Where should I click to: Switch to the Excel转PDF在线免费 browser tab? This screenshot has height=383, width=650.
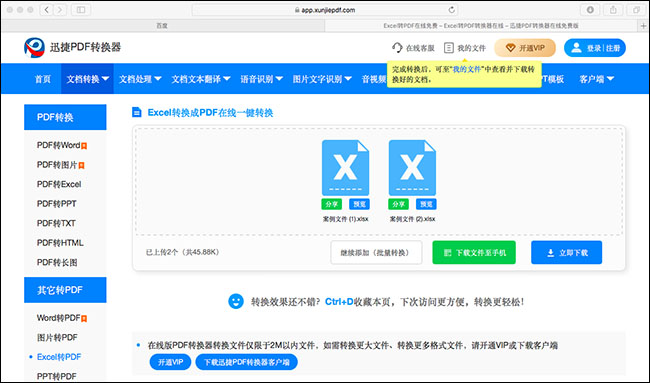[x=481, y=26]
